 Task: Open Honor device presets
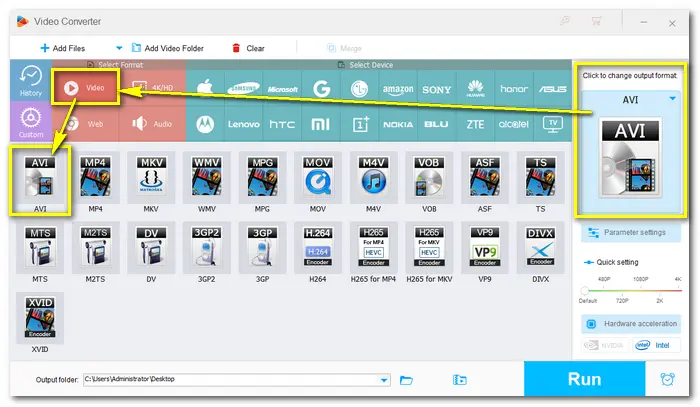(x=514, y=88)
